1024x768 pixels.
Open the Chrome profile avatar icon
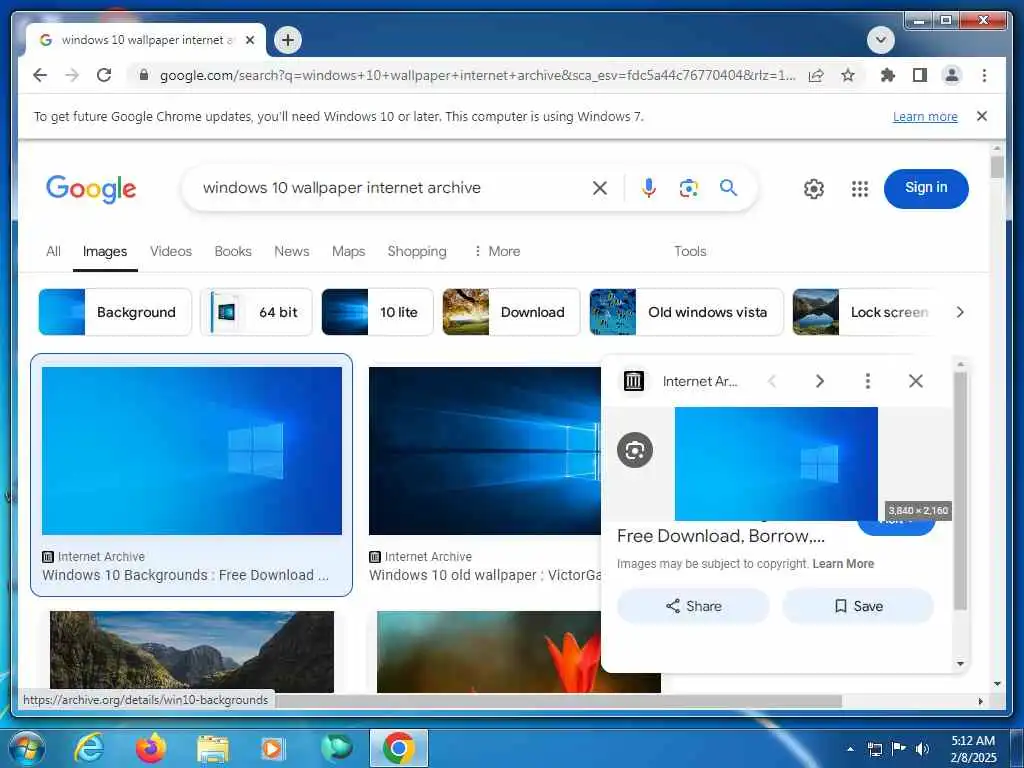[952, 75]
